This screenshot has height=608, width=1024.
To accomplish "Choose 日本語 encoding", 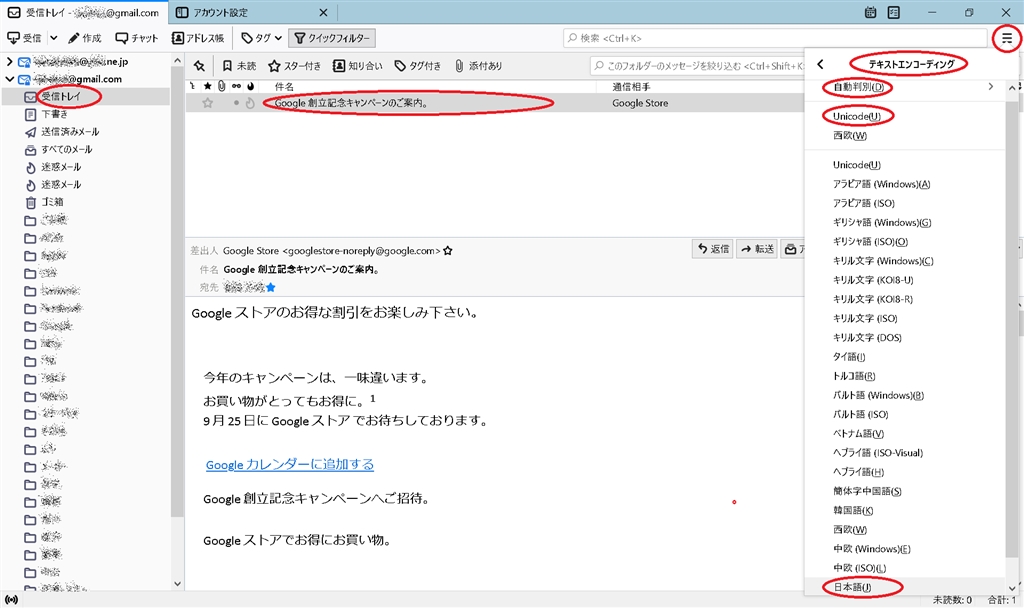I will [852, 587].
